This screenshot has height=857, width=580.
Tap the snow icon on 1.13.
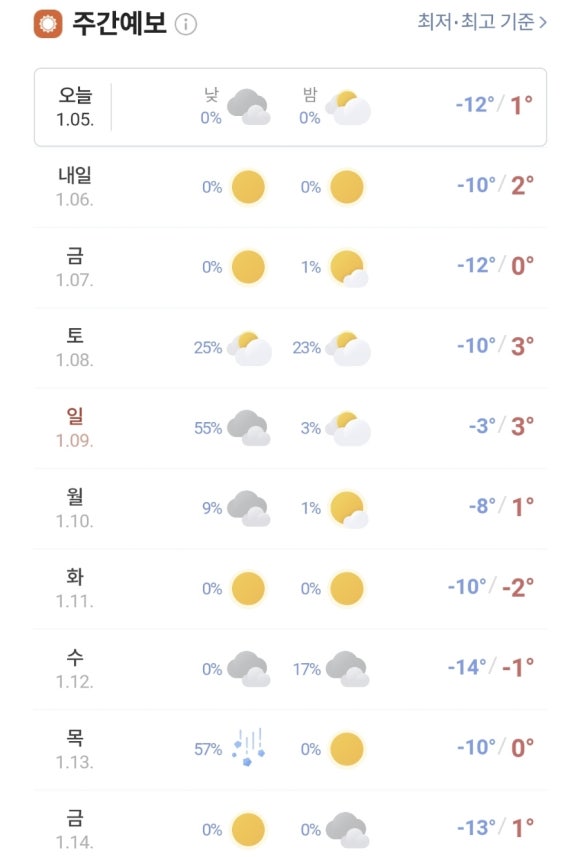pos(248,747)
